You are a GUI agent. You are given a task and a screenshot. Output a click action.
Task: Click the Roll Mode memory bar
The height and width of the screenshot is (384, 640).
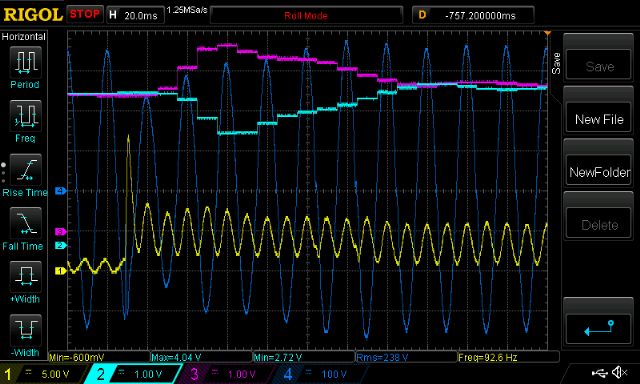306,16
